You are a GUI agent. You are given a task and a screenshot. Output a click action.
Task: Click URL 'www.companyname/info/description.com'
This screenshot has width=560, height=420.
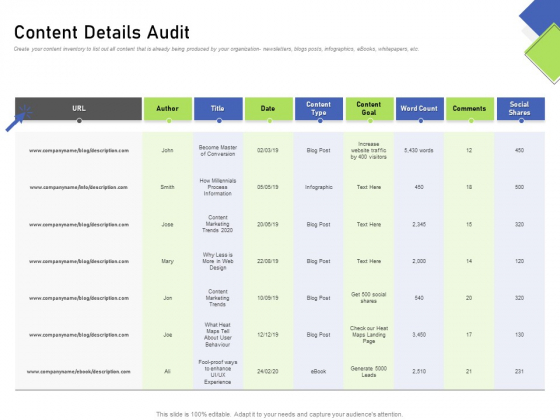79,187
